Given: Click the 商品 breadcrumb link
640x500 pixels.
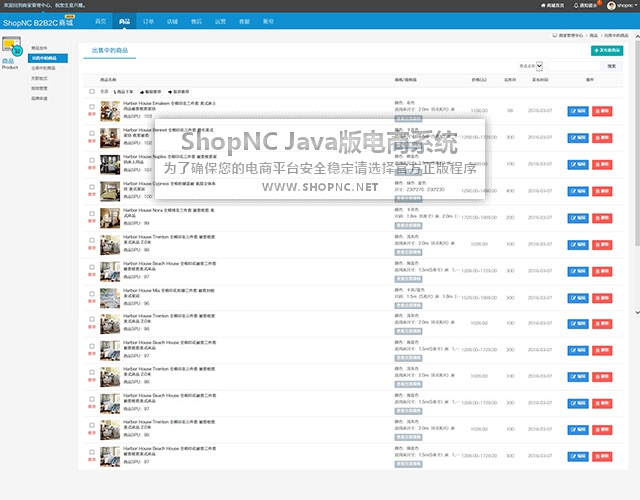Looking at the screenshot, I should pyautogui.click(x=593, y=36).
